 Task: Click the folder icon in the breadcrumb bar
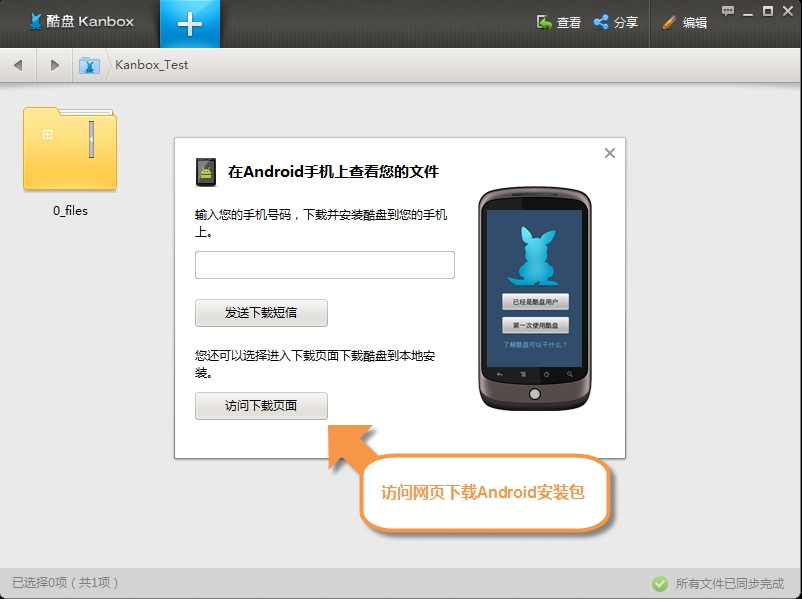[88, 64]
